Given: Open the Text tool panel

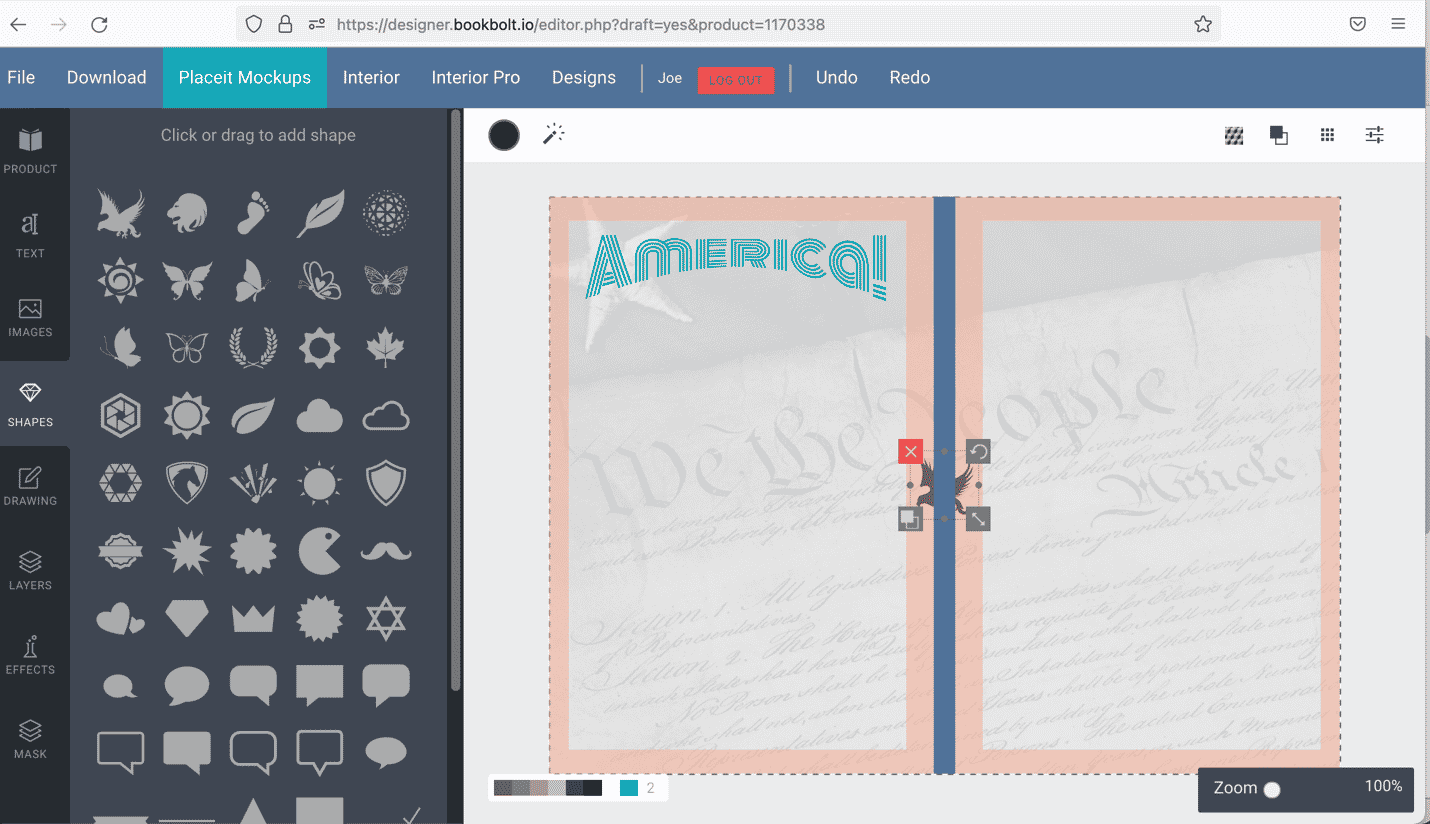Looking at the screenshot, I should coord(30,234).
